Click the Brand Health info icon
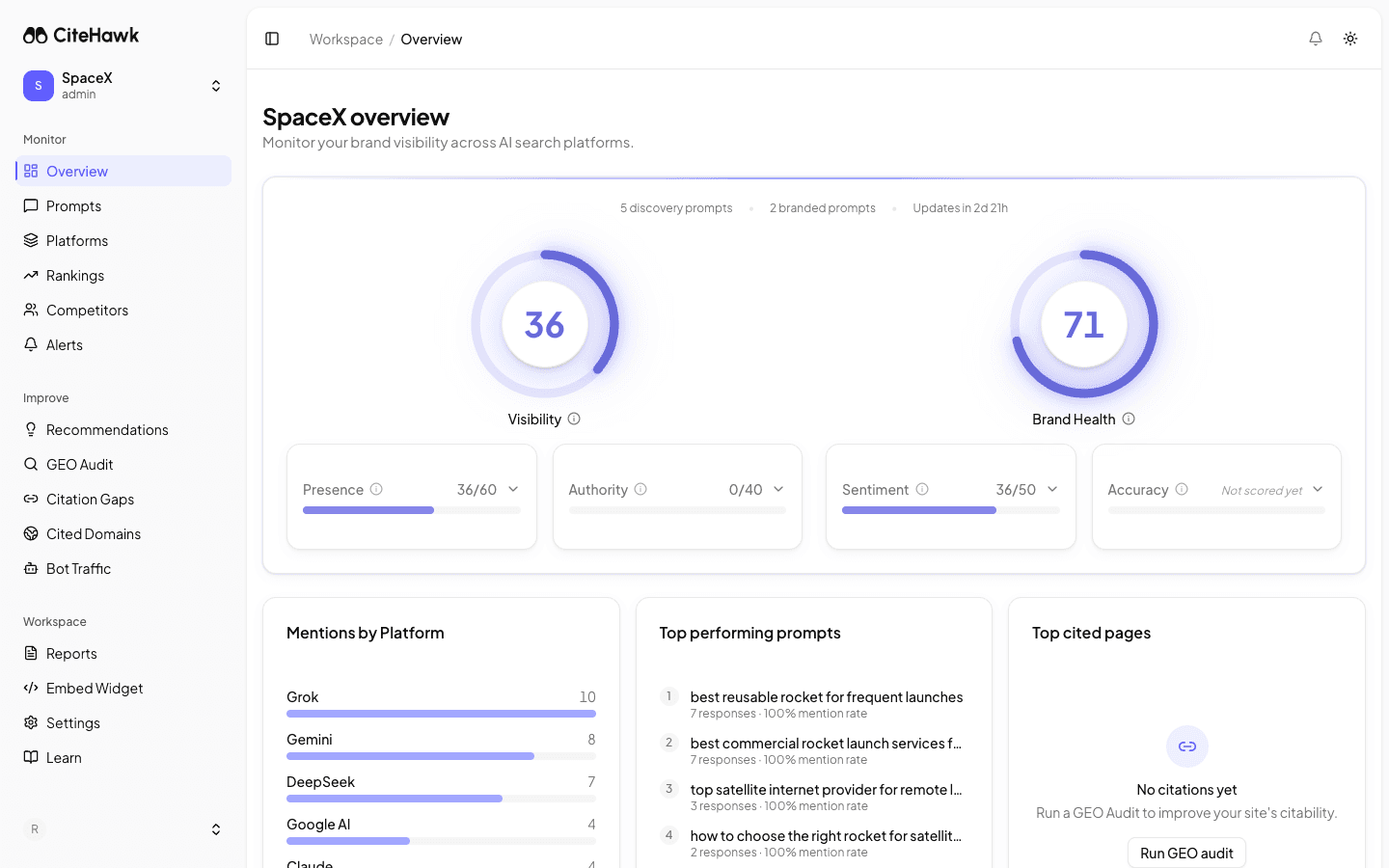Viewport: 1389px width, 868px height. pos(1129,419)
